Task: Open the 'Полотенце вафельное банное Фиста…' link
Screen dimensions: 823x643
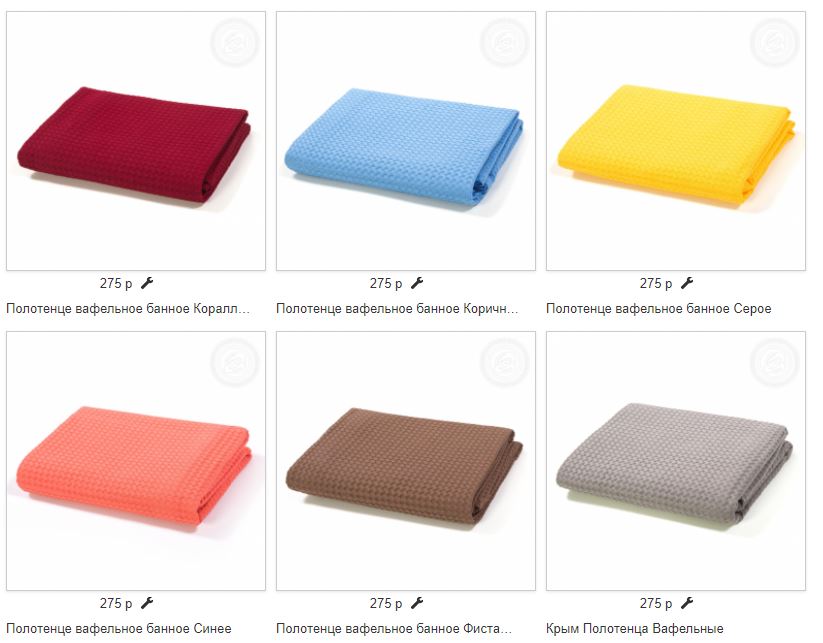Action: pyautogui.click(x=394, y=628)
